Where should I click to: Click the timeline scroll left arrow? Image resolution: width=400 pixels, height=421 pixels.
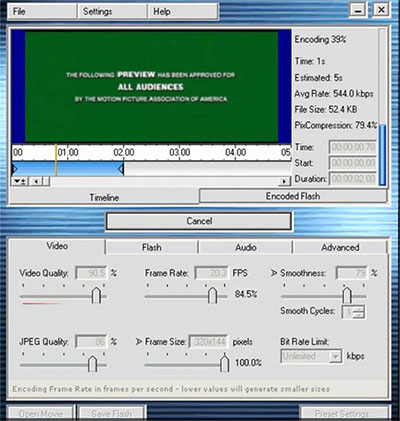pos(36,181)
